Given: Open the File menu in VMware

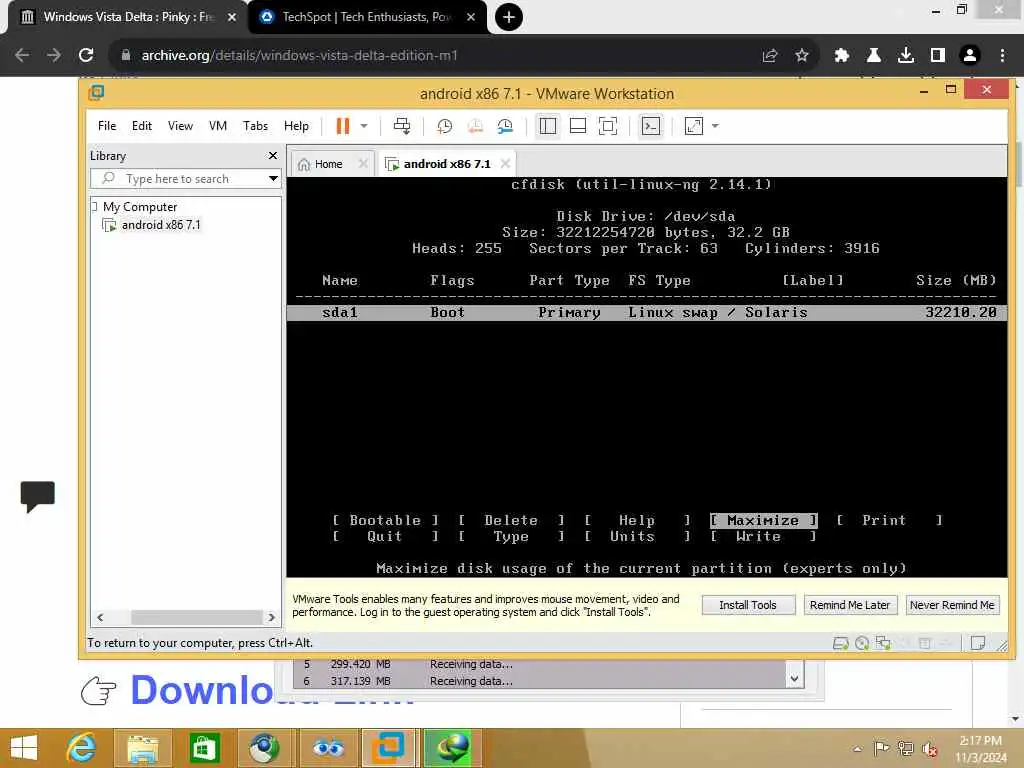Looking at the screenshot, I should click(x=106, y=126).
